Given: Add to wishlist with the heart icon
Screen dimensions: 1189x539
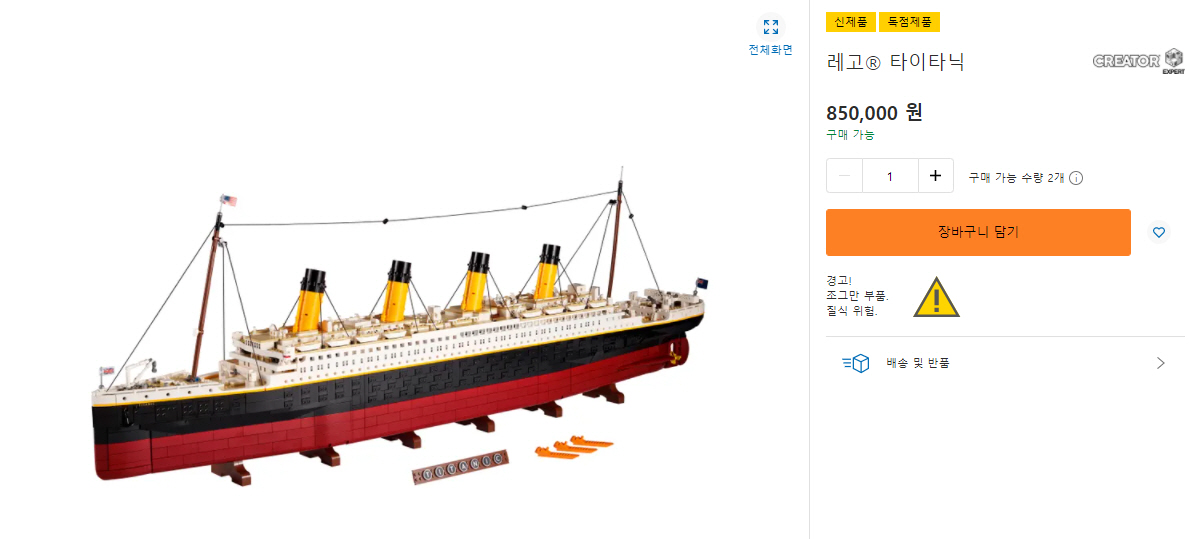Looking at the screenshot, I should click(1159, 232).
